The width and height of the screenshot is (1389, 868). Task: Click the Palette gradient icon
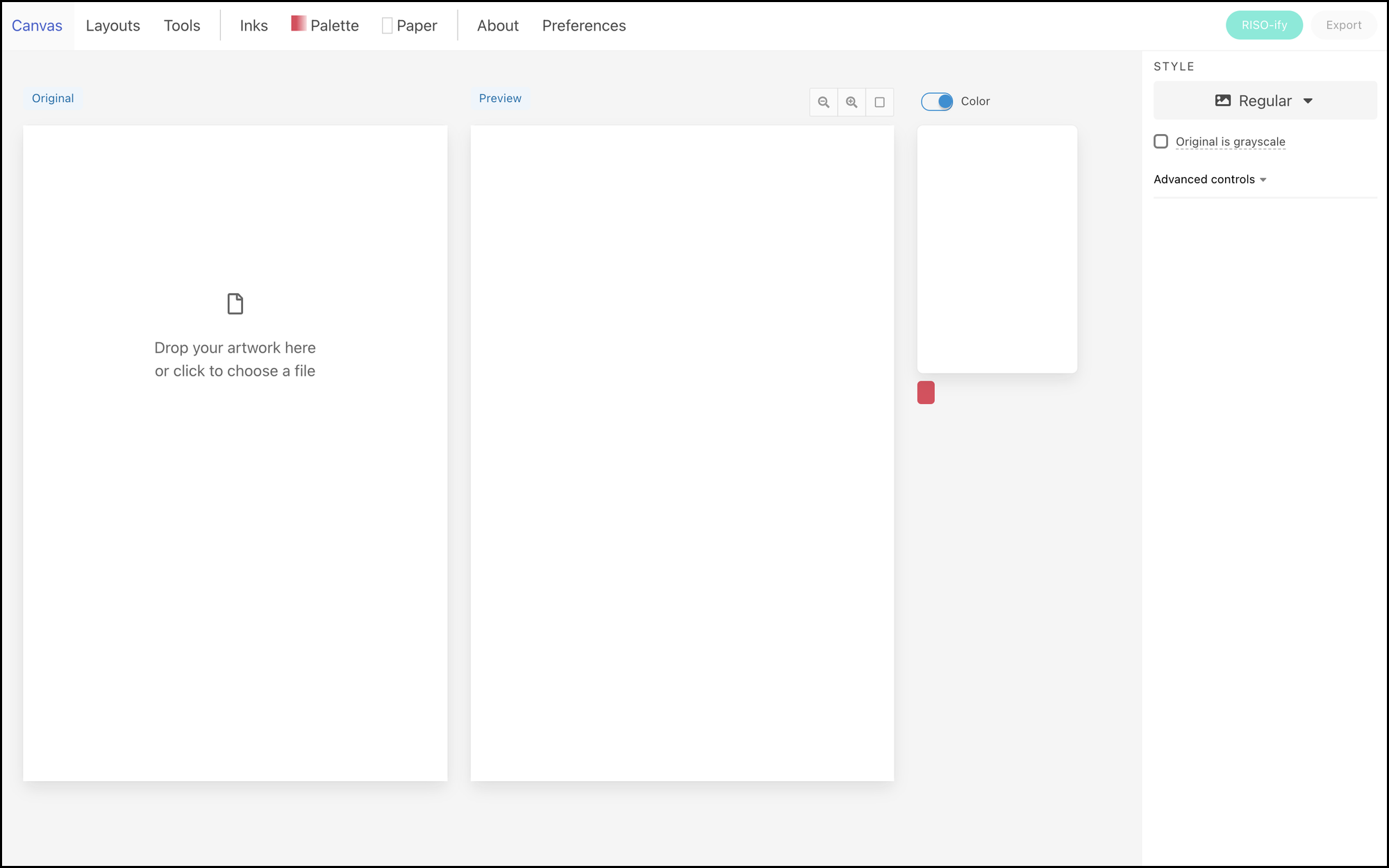(x=299, y=24)
